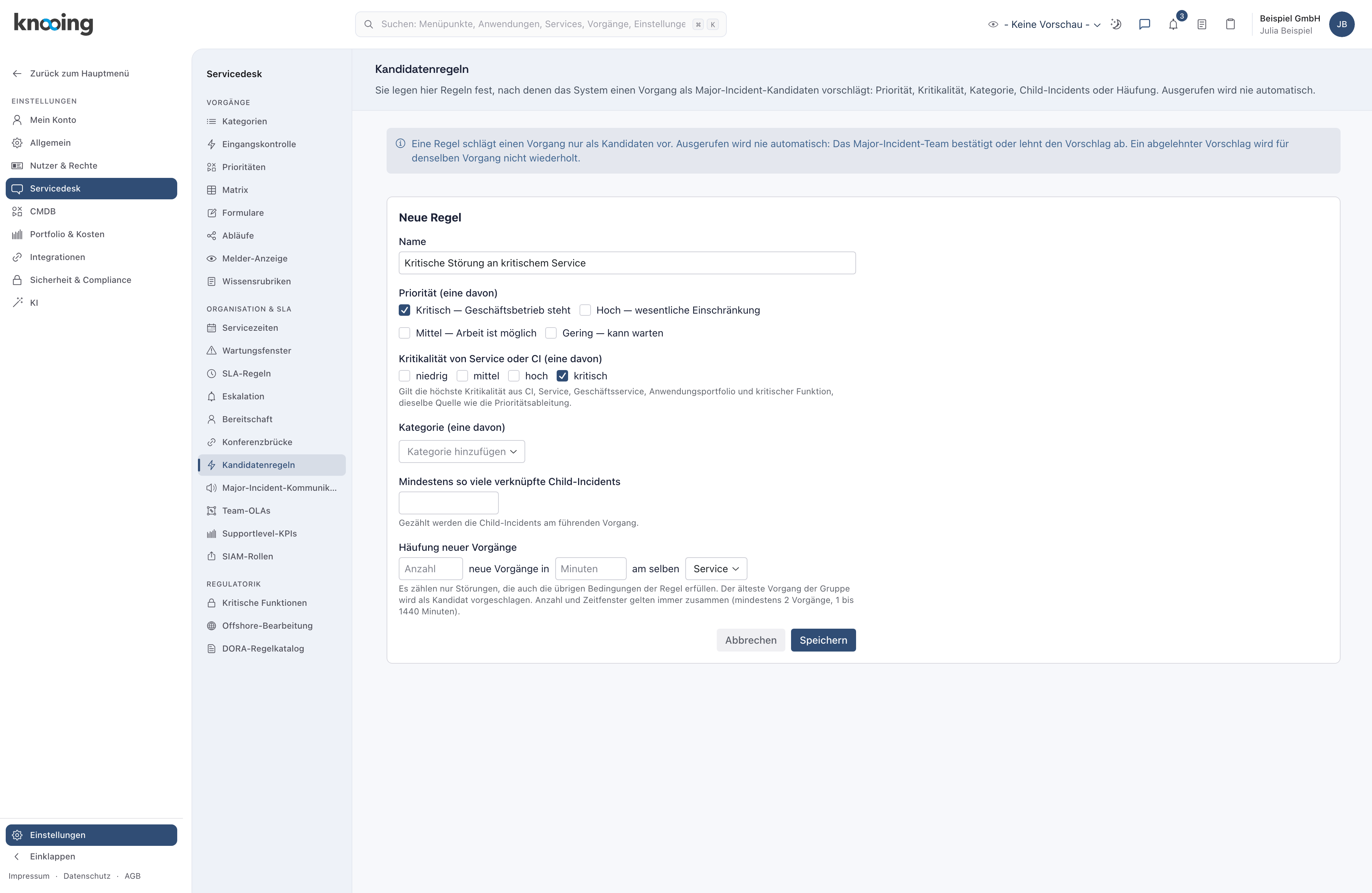This screenshot has height=893, width=1372.
Task: Focus the Minuten input field
Action: (x=590, y=568)
